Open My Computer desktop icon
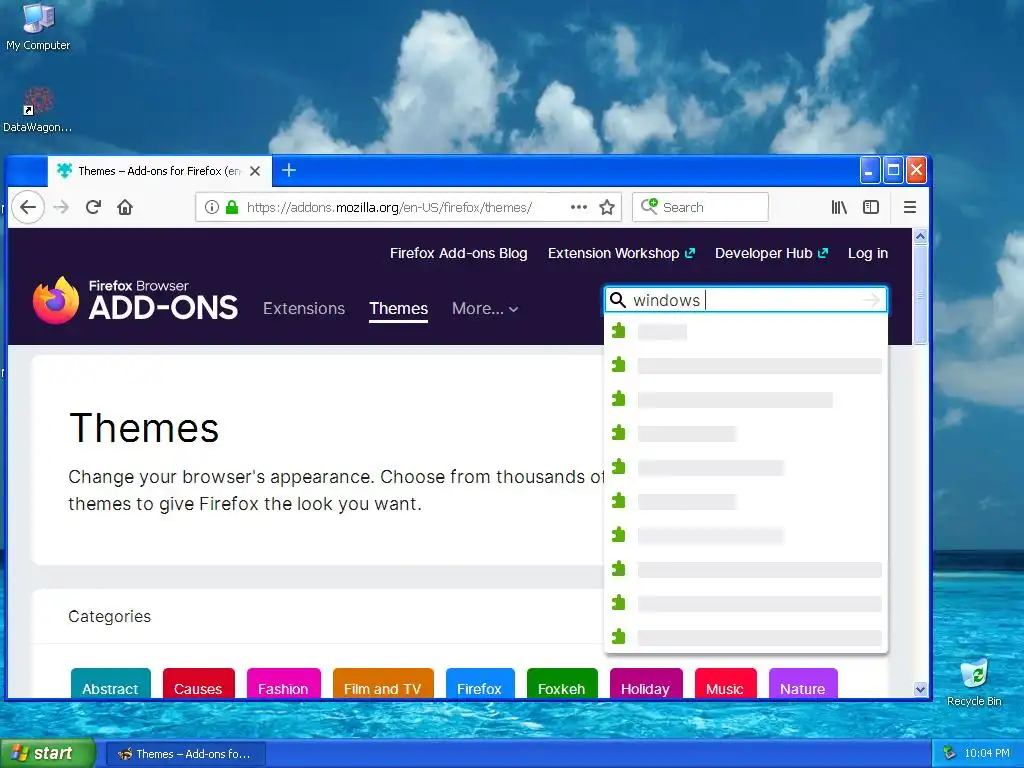 (x=38, y=27)
